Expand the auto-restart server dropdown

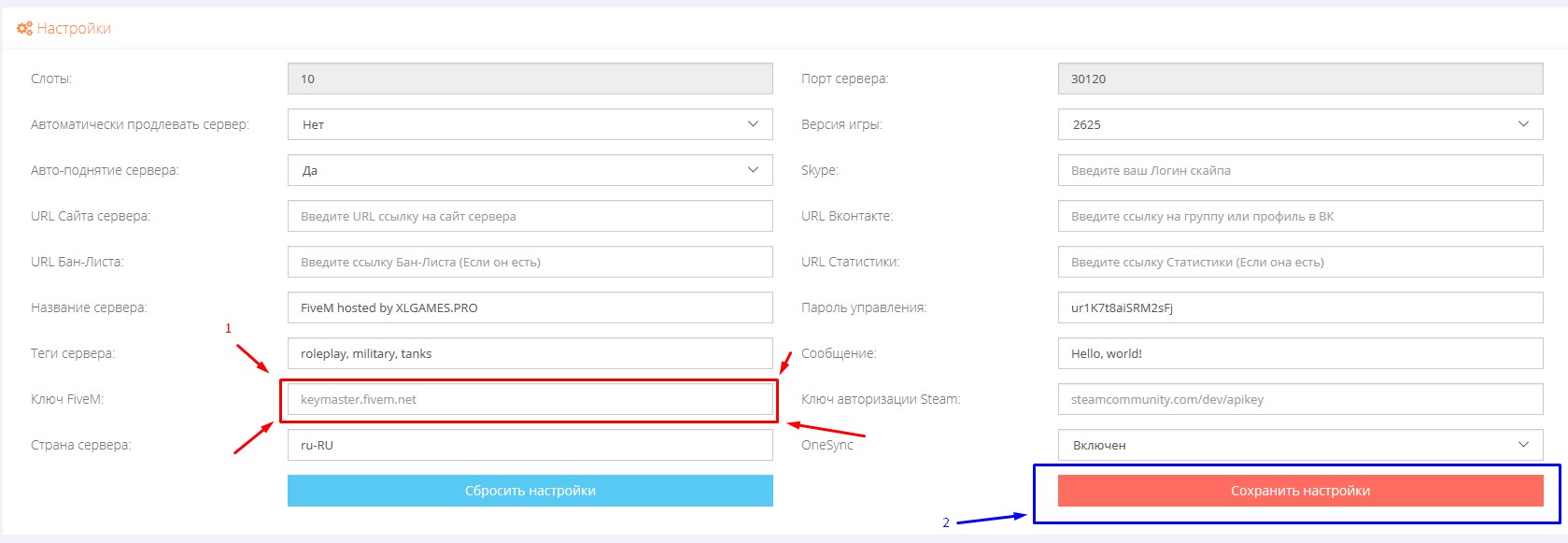tap(530, 170)
